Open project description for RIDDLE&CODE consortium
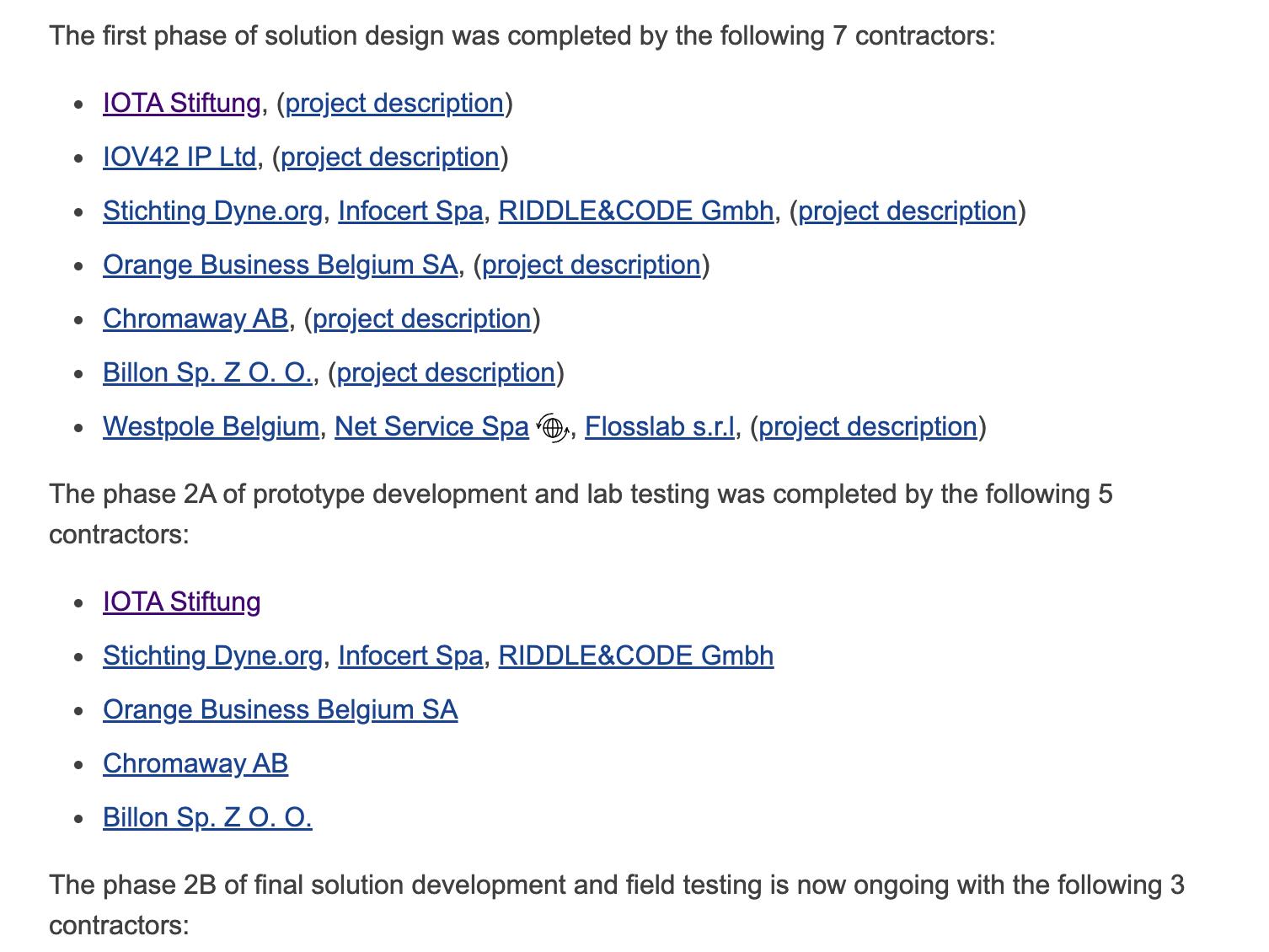 [908, 211]
